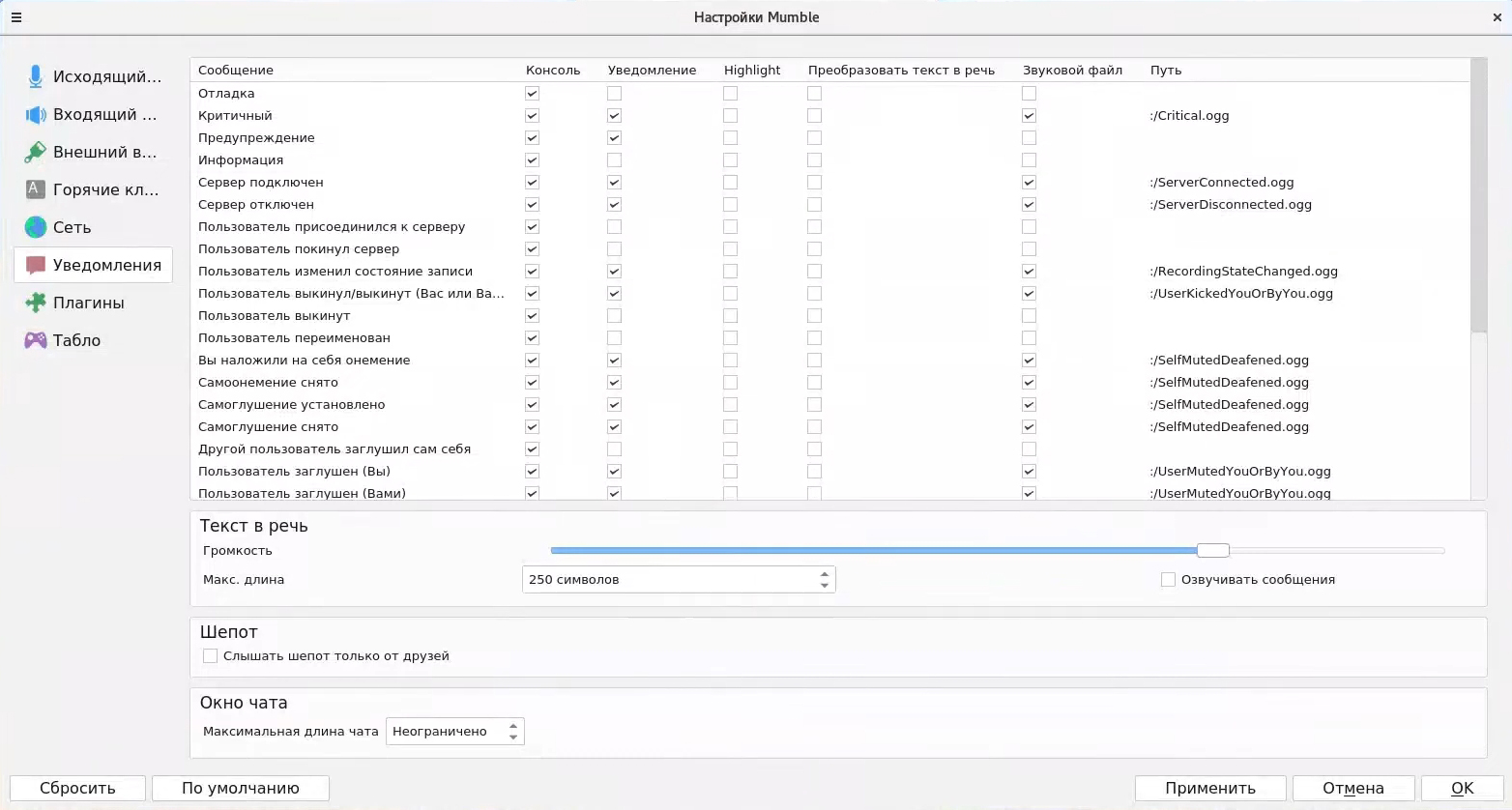Switch to Внешний вид settings page
This screenshot has height=810, width=1512.
pos(94,152)
